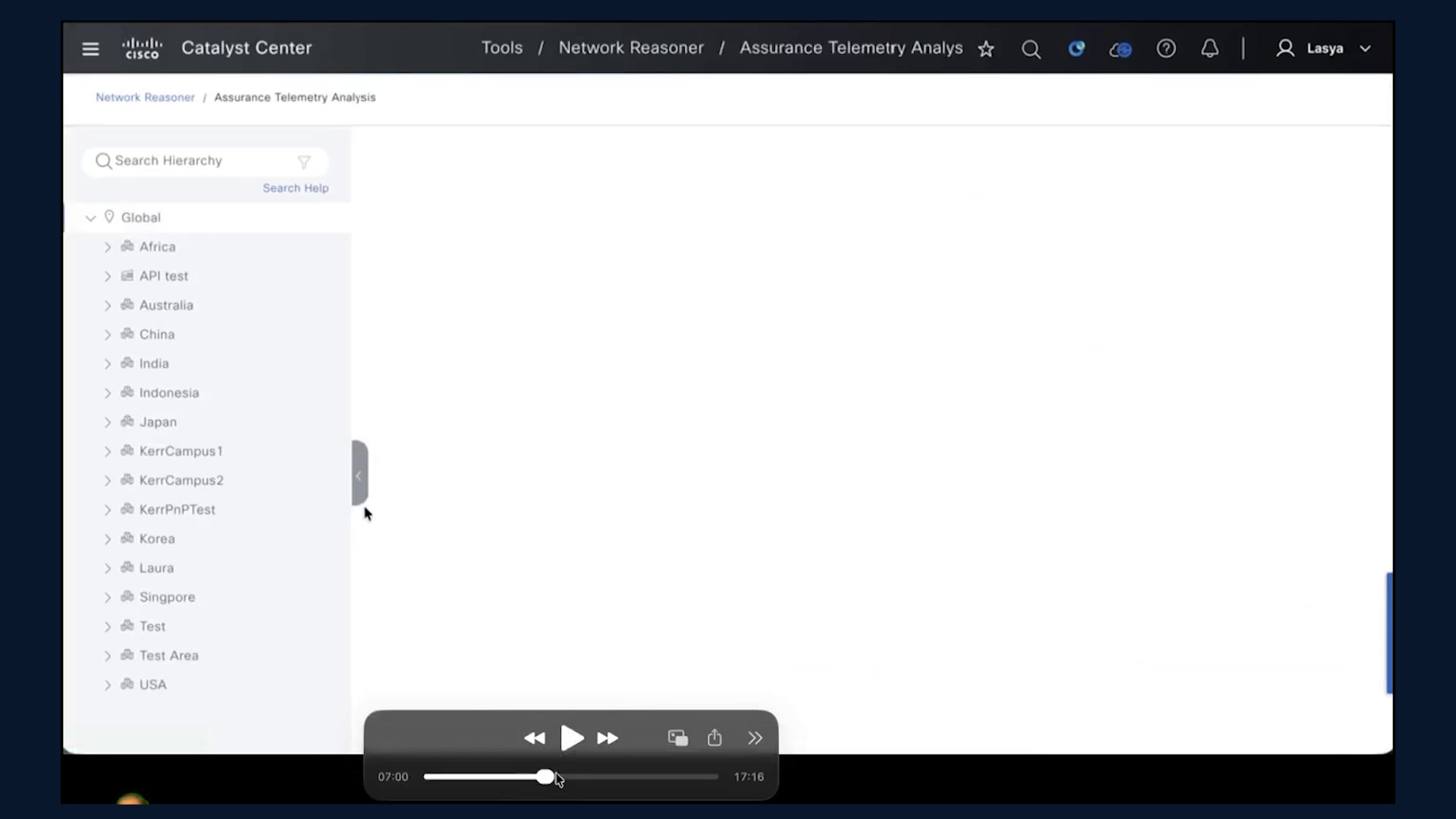This screenshot has width=1456, height=819.
Task: Collapse the site hierarchy side panel handle
Action: pos(359,473)
